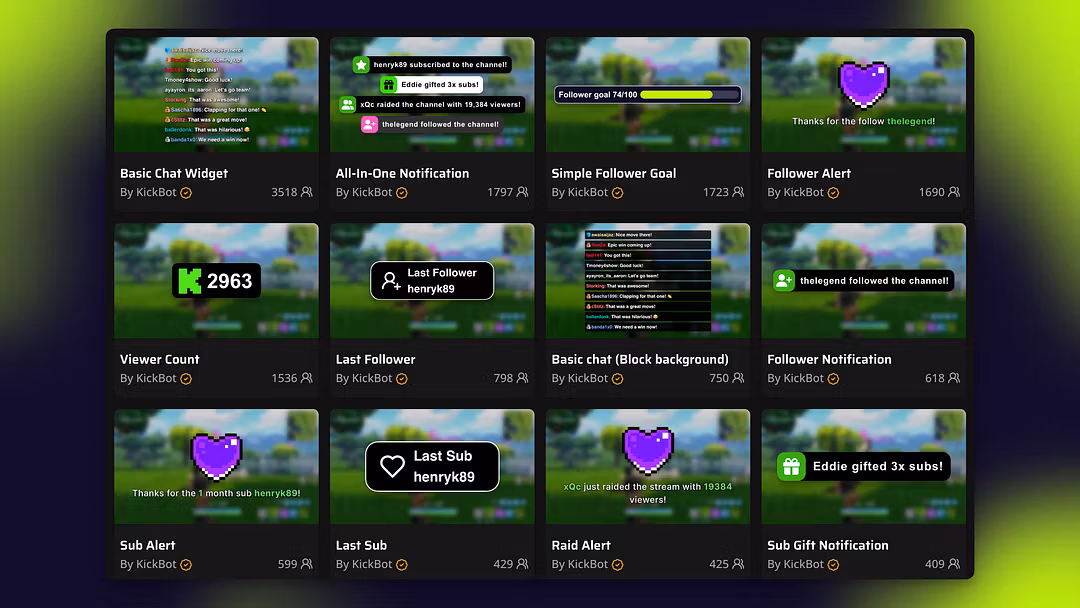The height and width of the screenshot is (608, 1080).
Task: Open the Sub Alert widget thumbnail
Action: pyautogui.click(x=216, y=467)
